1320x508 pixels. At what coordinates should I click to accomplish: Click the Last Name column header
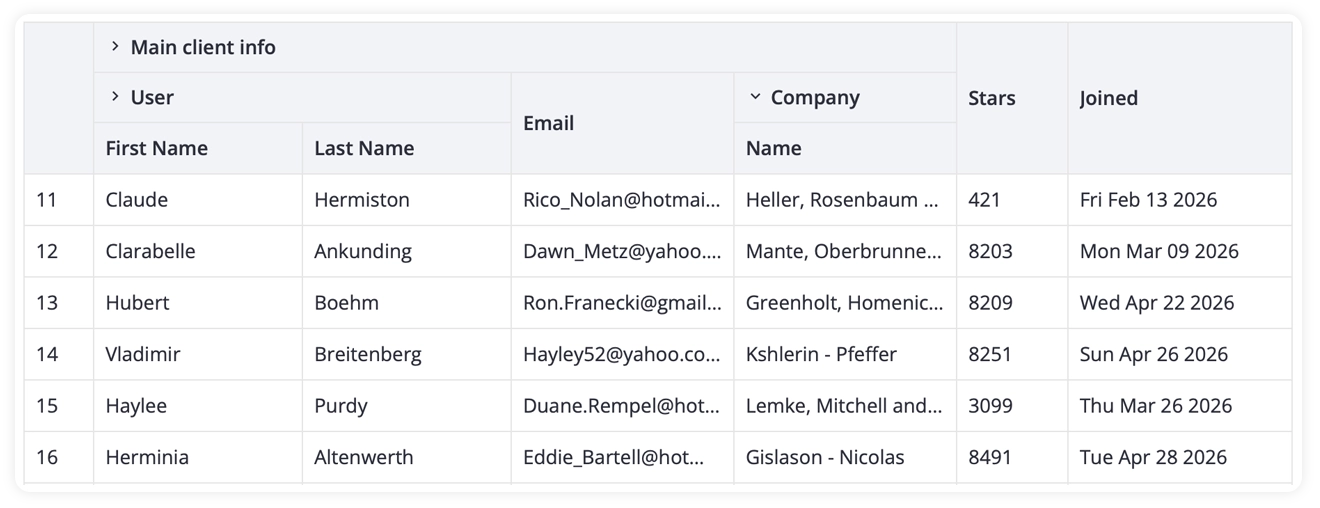tap(364, 148)
